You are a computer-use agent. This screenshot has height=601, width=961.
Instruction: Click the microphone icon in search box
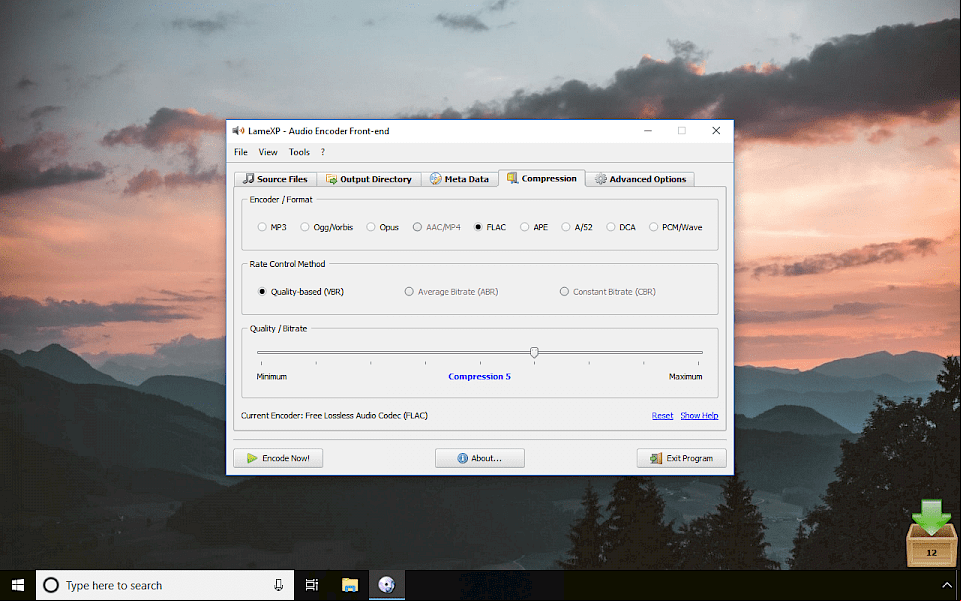[278, 585]
